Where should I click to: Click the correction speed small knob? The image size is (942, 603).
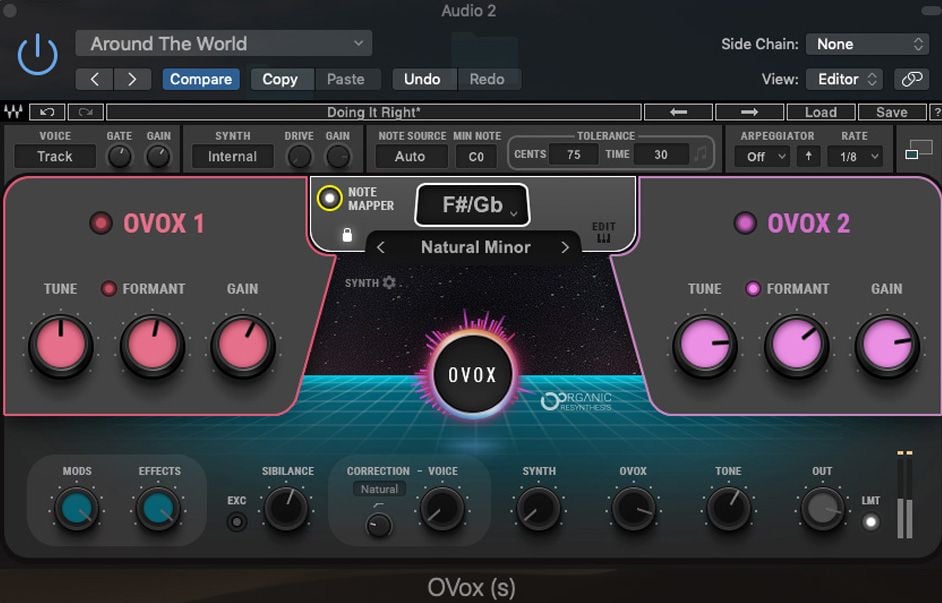(378, 526)
